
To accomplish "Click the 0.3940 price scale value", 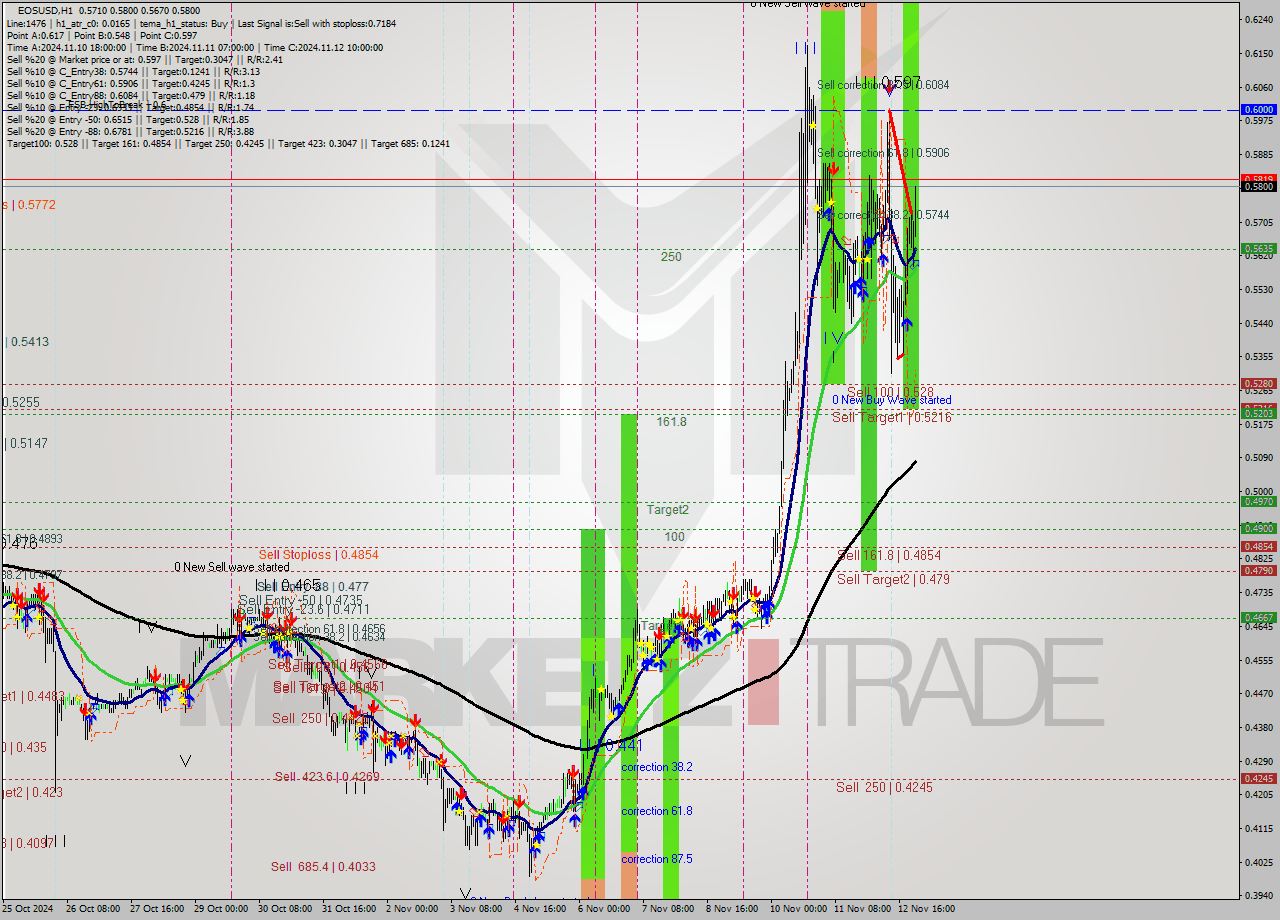I will 1258,896.
